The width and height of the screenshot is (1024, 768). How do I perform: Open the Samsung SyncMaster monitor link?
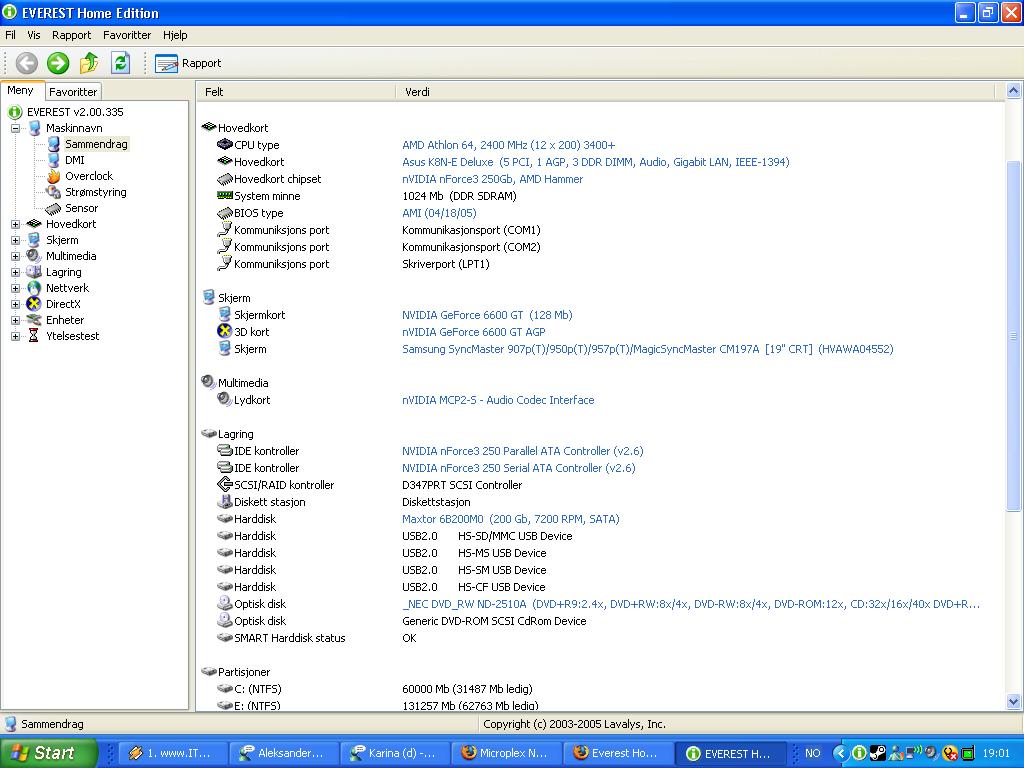coord(648,349)
